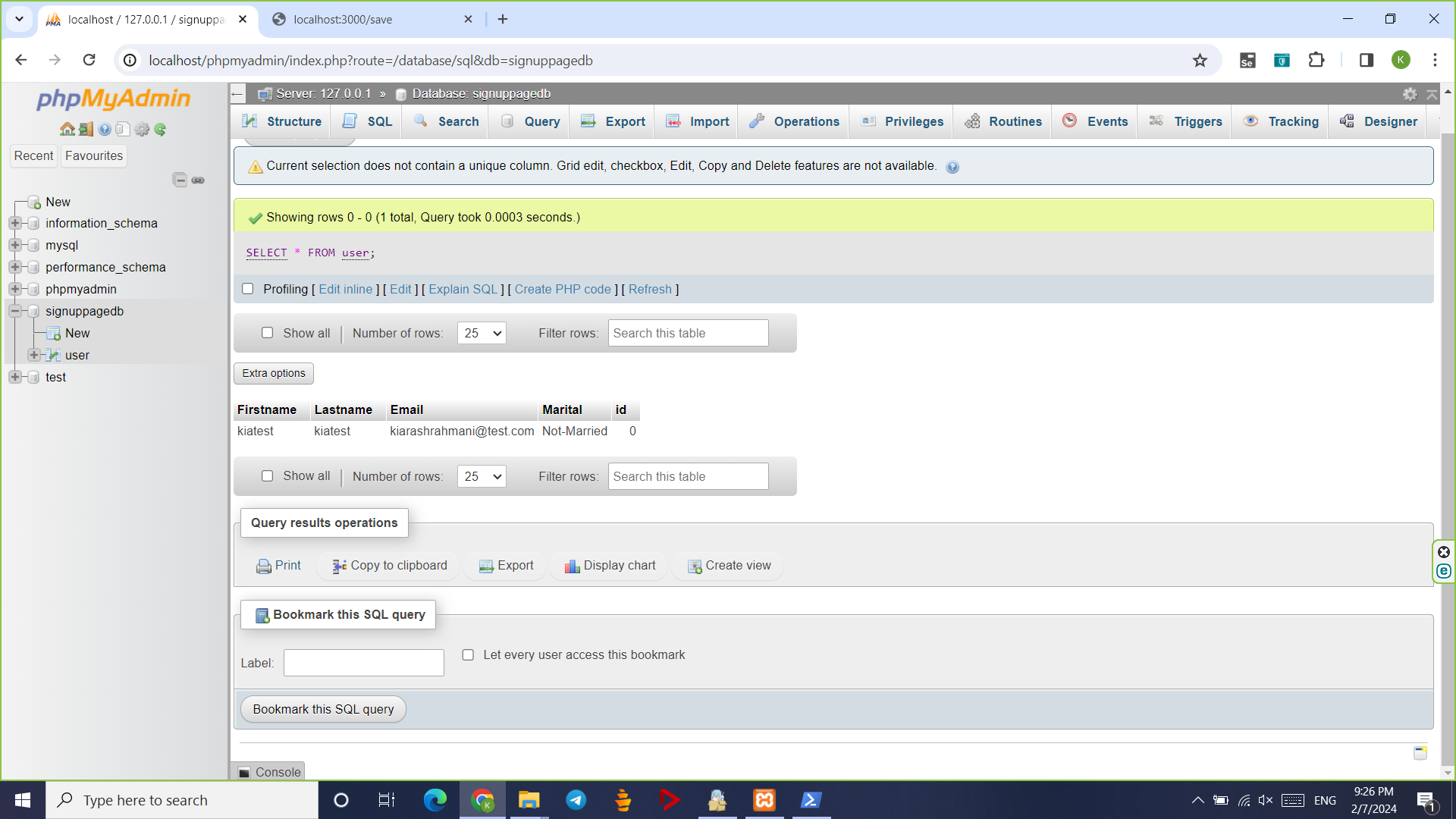Click the page settings gear icon
The width and height of the screenshot is (1456, 819).
(x=1410, y=94)
